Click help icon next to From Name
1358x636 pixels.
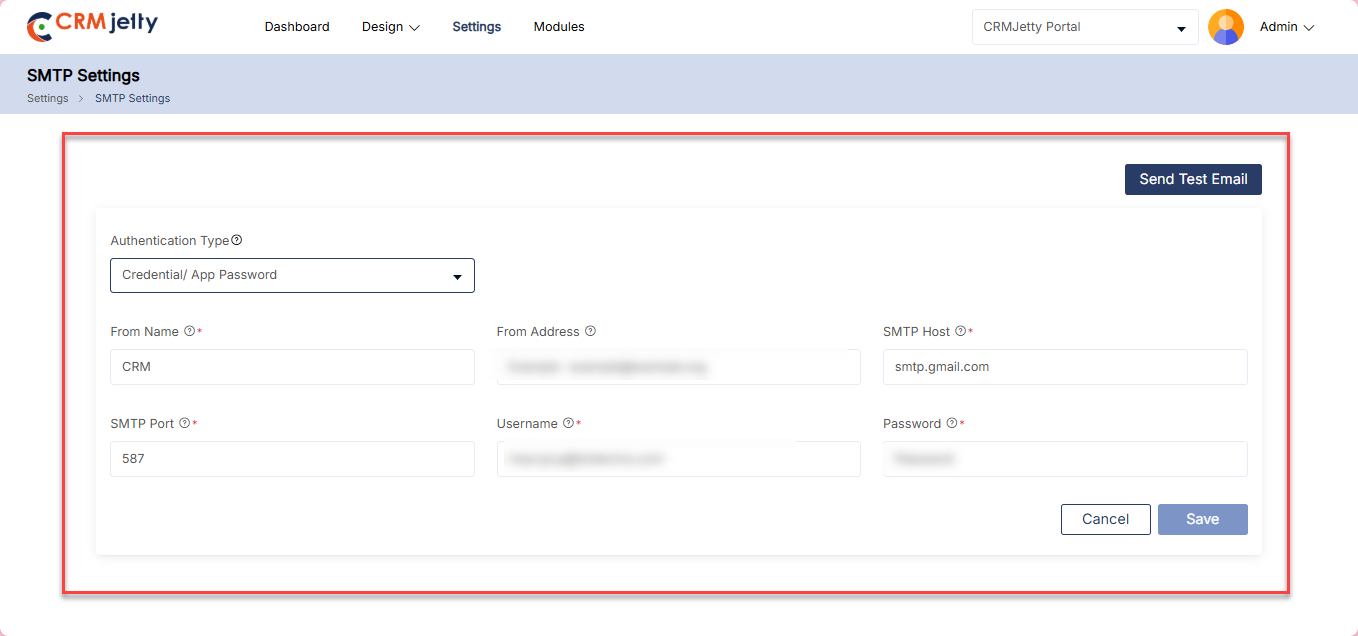[x=189, y=331]
